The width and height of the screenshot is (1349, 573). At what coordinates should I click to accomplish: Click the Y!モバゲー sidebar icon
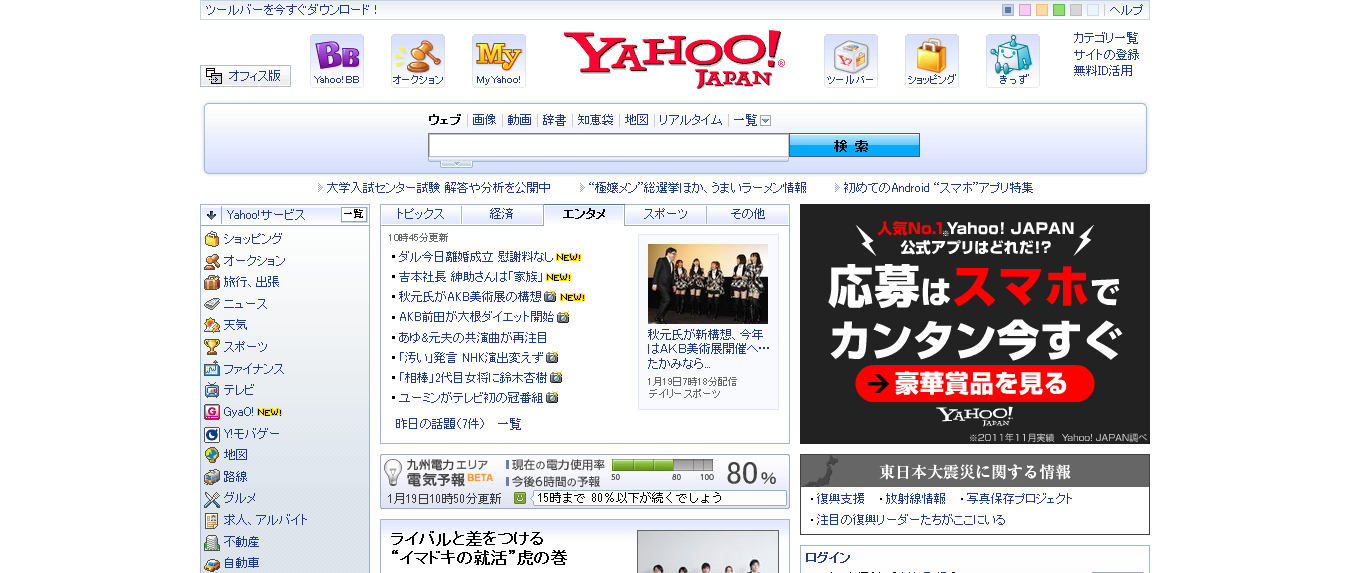click(x=212, y=434)
